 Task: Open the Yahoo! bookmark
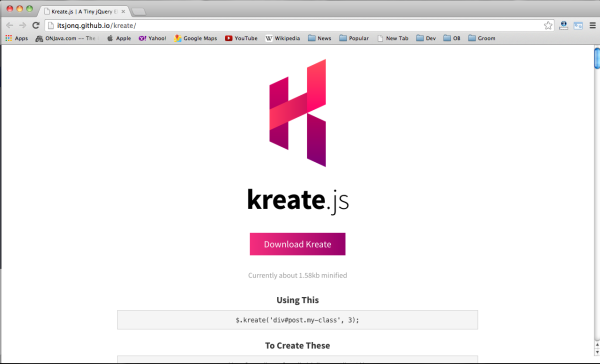coord(152,38)
